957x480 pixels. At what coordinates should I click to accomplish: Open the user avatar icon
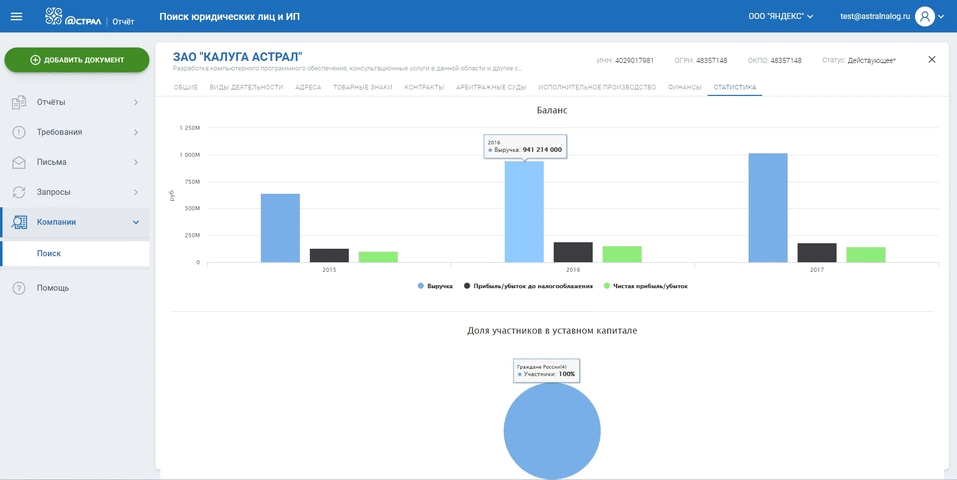point(925,16)
